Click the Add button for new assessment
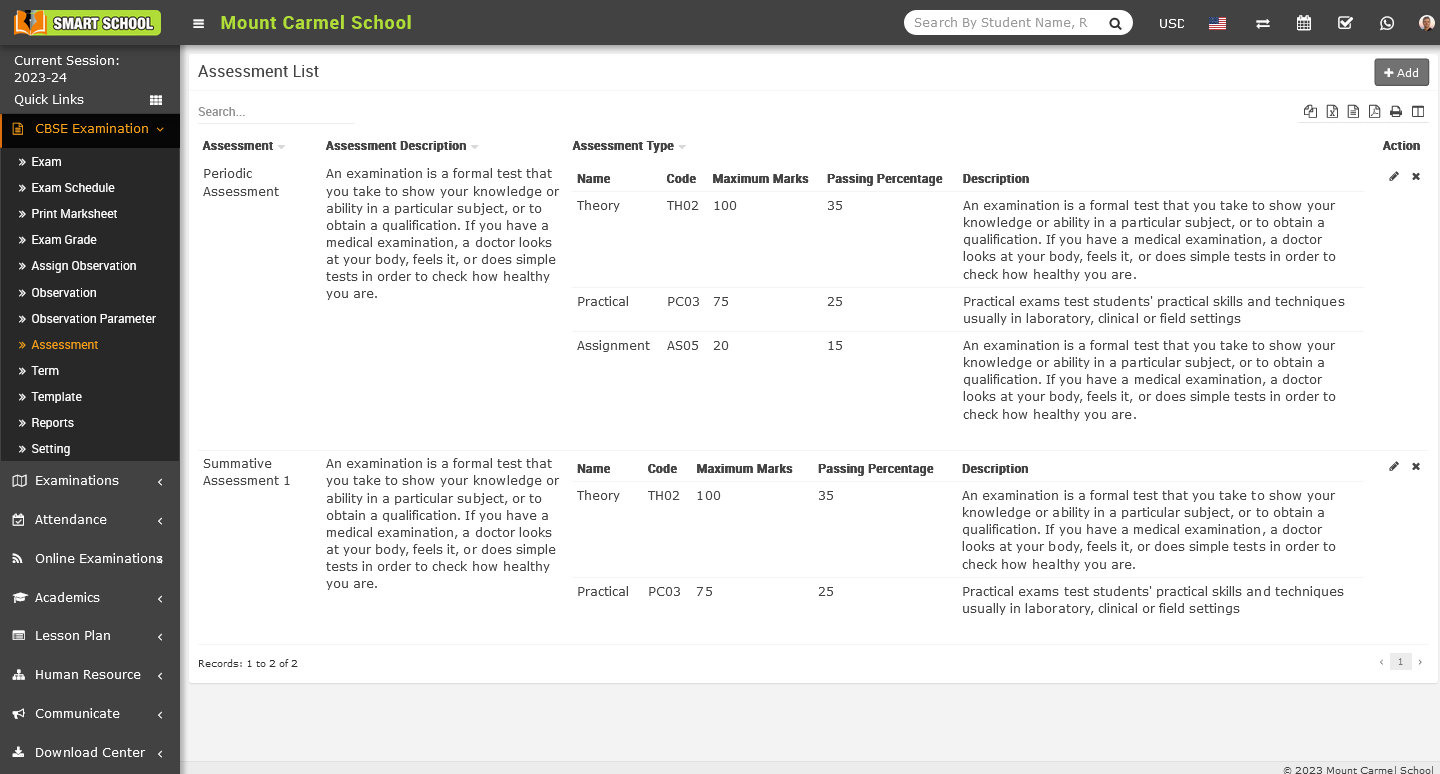 tap(1401, 72)
